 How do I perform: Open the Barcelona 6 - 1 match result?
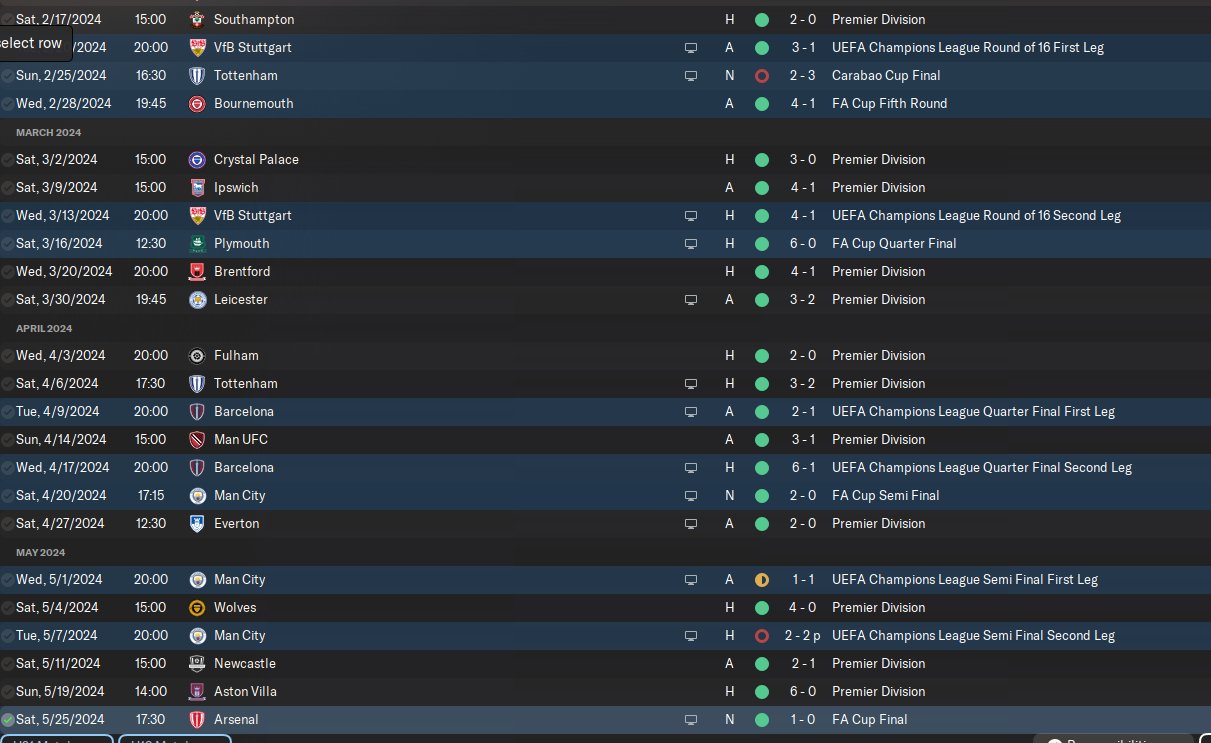[802, 467]
